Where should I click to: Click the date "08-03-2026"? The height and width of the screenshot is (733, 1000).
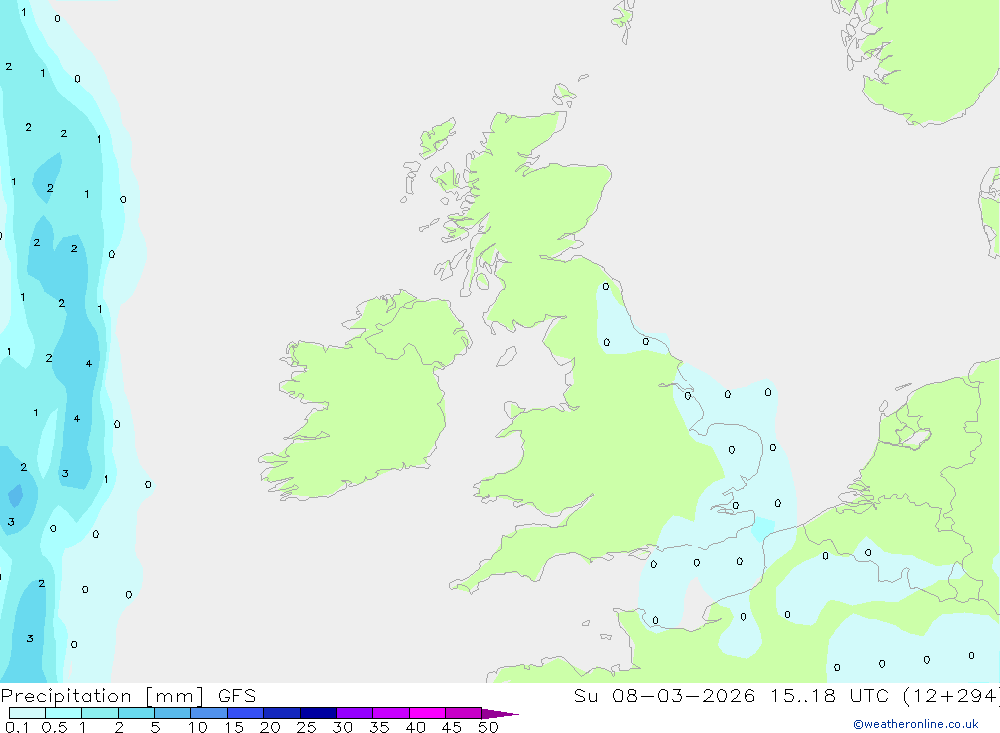coord(684,696)
